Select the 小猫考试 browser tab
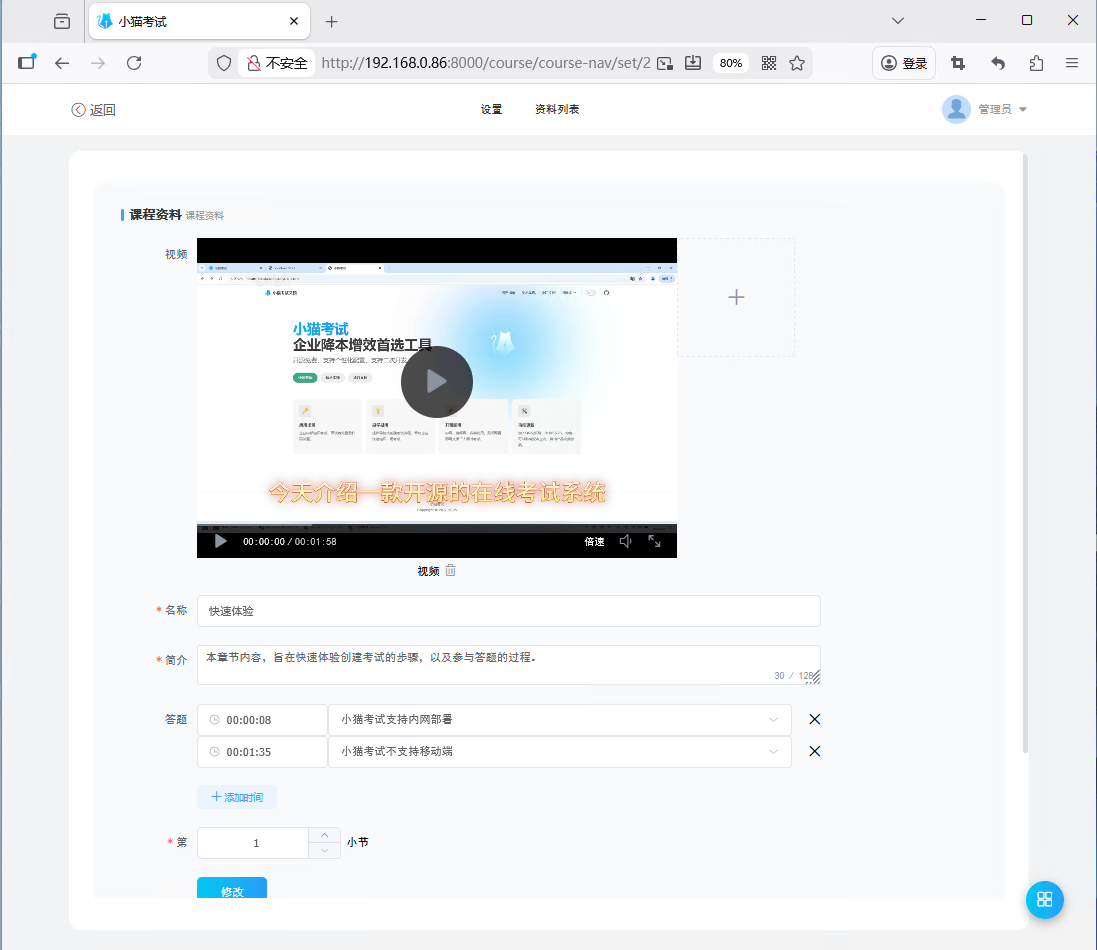The width and height of the screenshot is (1097, 950). pyautogui.click(x=199, y=22)
